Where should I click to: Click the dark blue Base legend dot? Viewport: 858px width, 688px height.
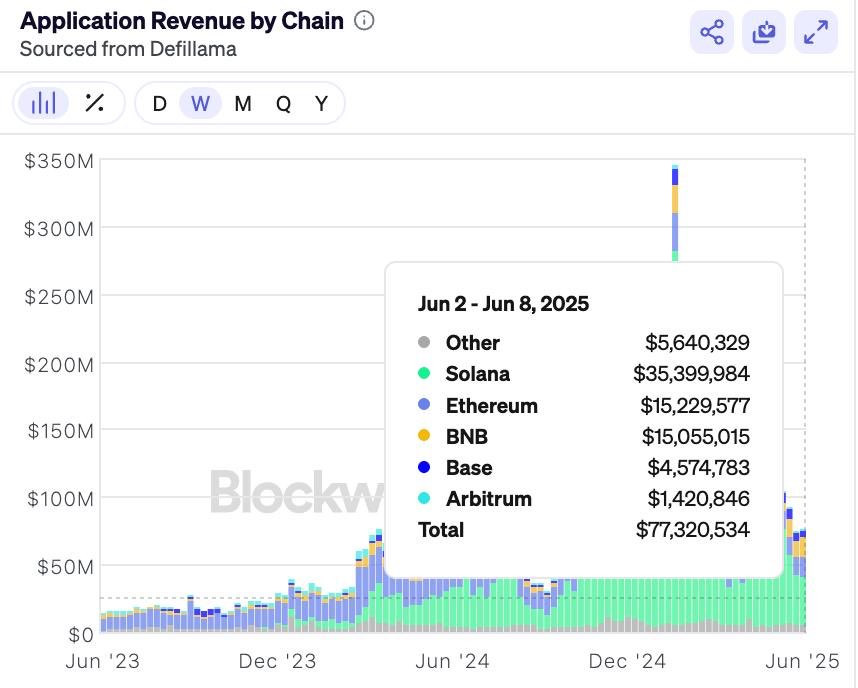coord(424,468)
